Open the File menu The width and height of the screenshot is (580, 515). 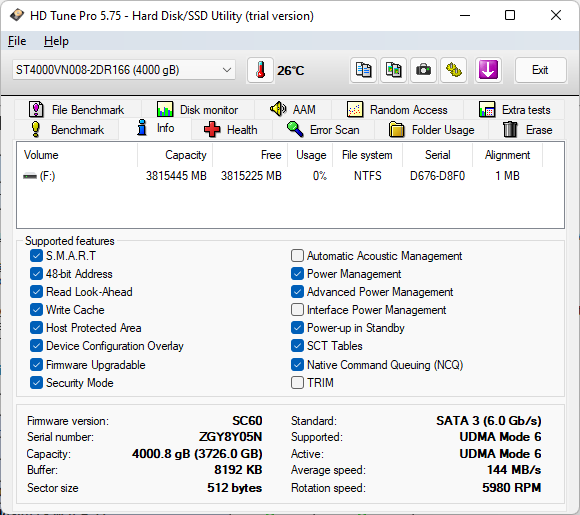[x=17, y=41]
